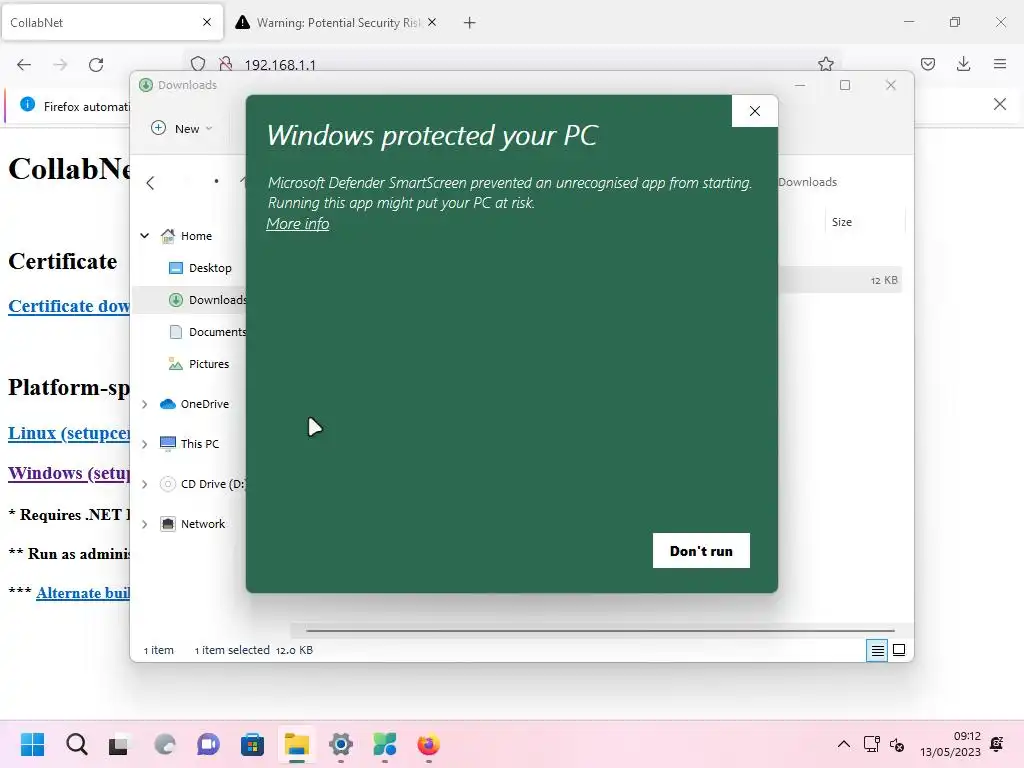Open the Windows Start menu
Screen dimensions: 1024x768
32,744
